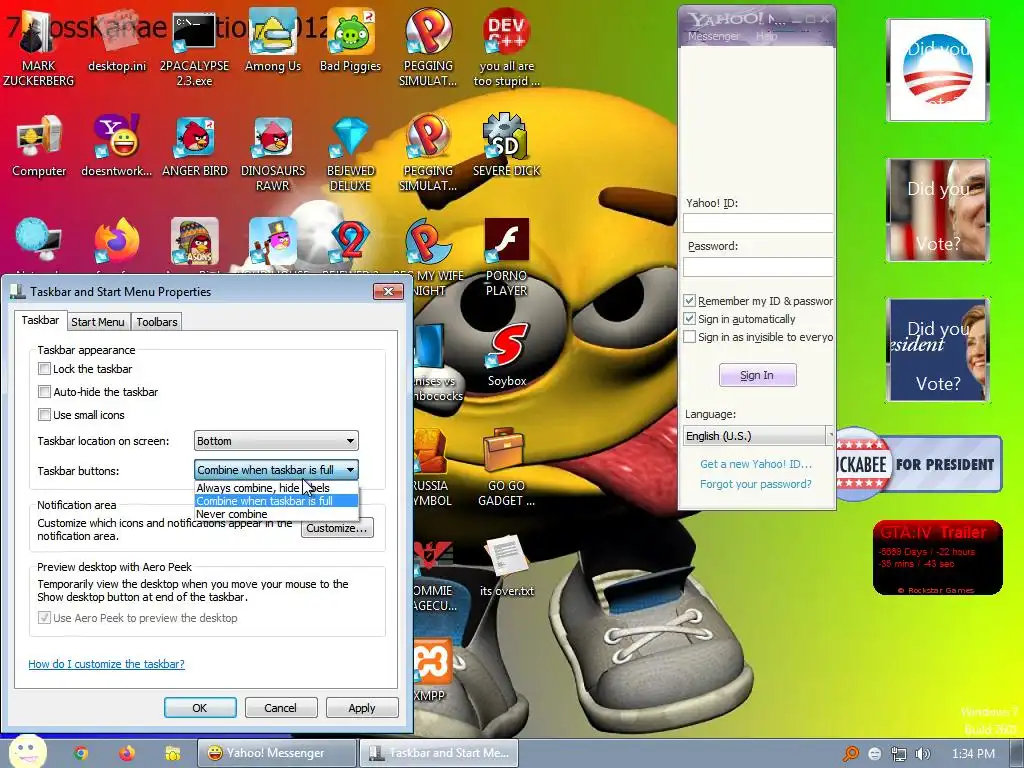This screenshot has width=1024, height=768.
Task: Switch to the Start Menu tab
Action: (x=97, y=322)
